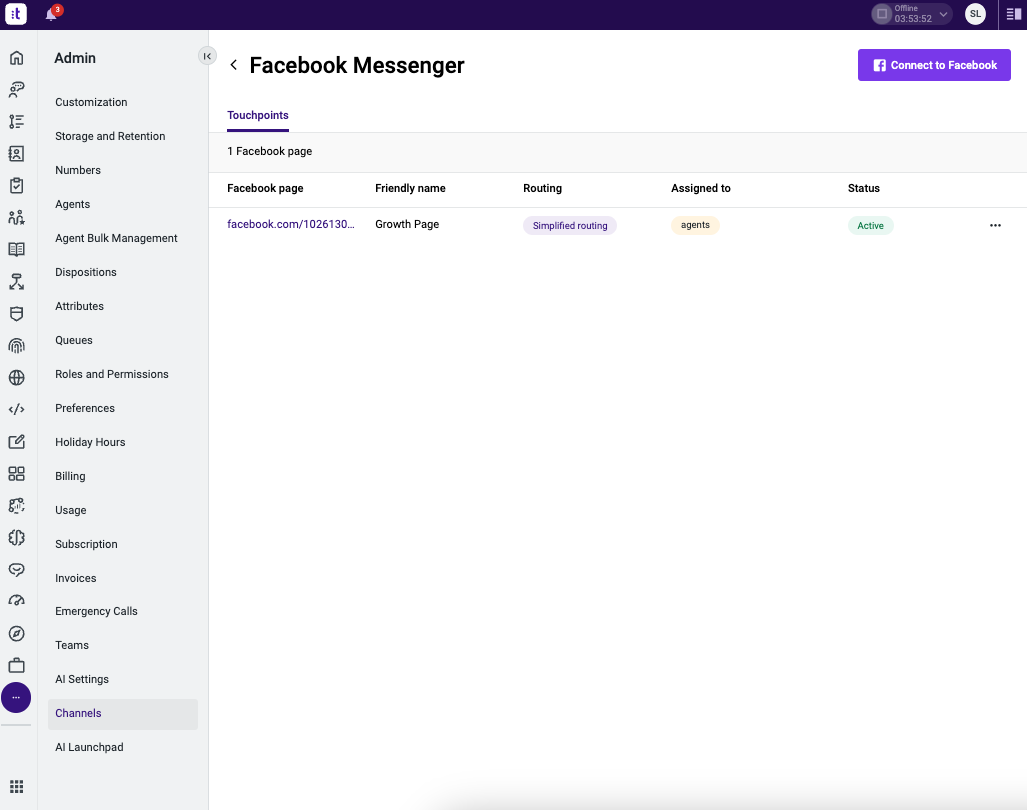Open Storage and Retention settings

click(110, 136)
